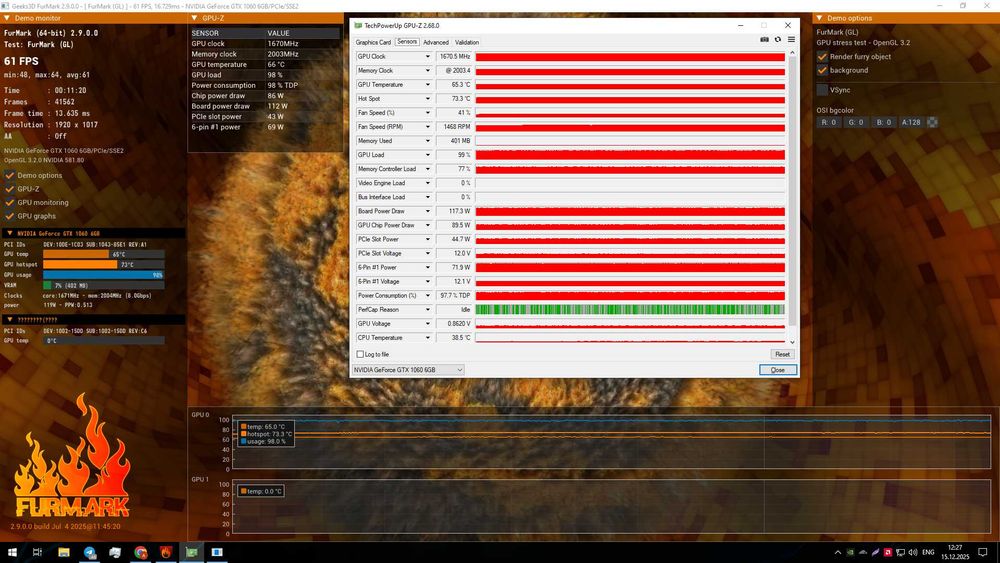Click the ENG language indicator
The width and height of the screenshot is (1000, 563).
(x=929, y=553)
